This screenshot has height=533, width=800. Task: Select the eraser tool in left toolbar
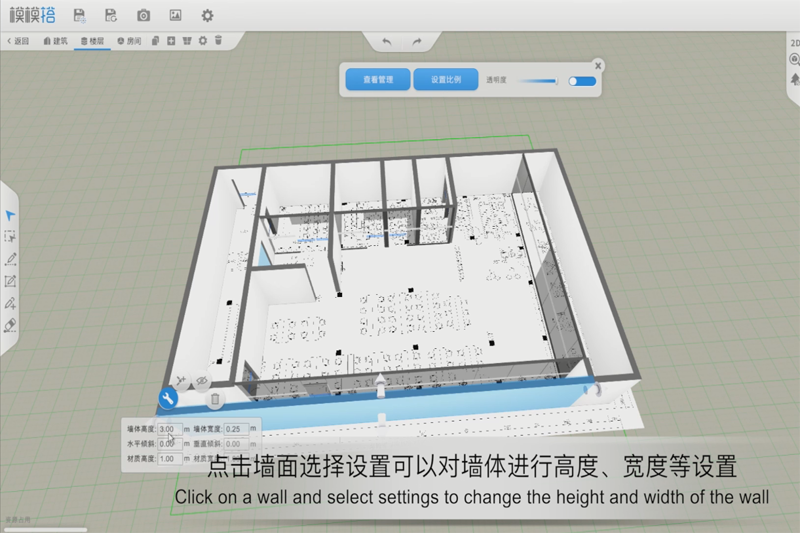tap(11, 325)
